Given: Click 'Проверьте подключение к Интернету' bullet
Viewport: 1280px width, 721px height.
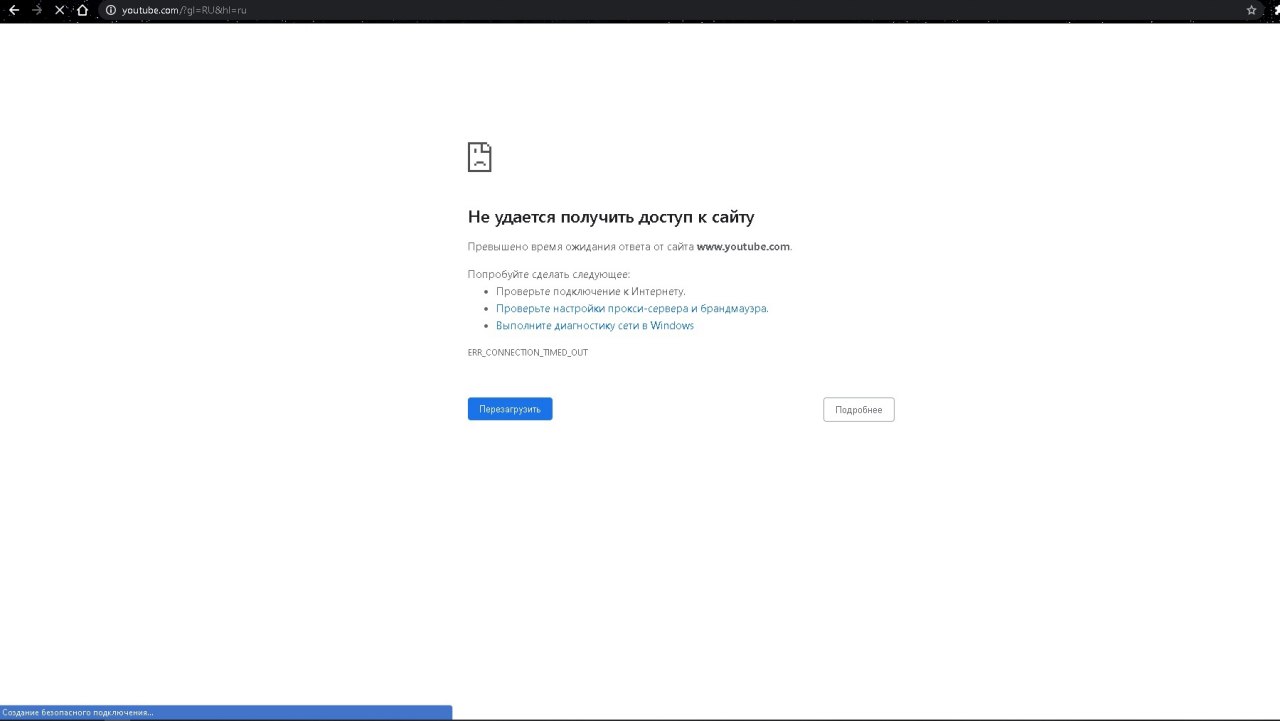Looking at the screenshot, I should [591, 291].
